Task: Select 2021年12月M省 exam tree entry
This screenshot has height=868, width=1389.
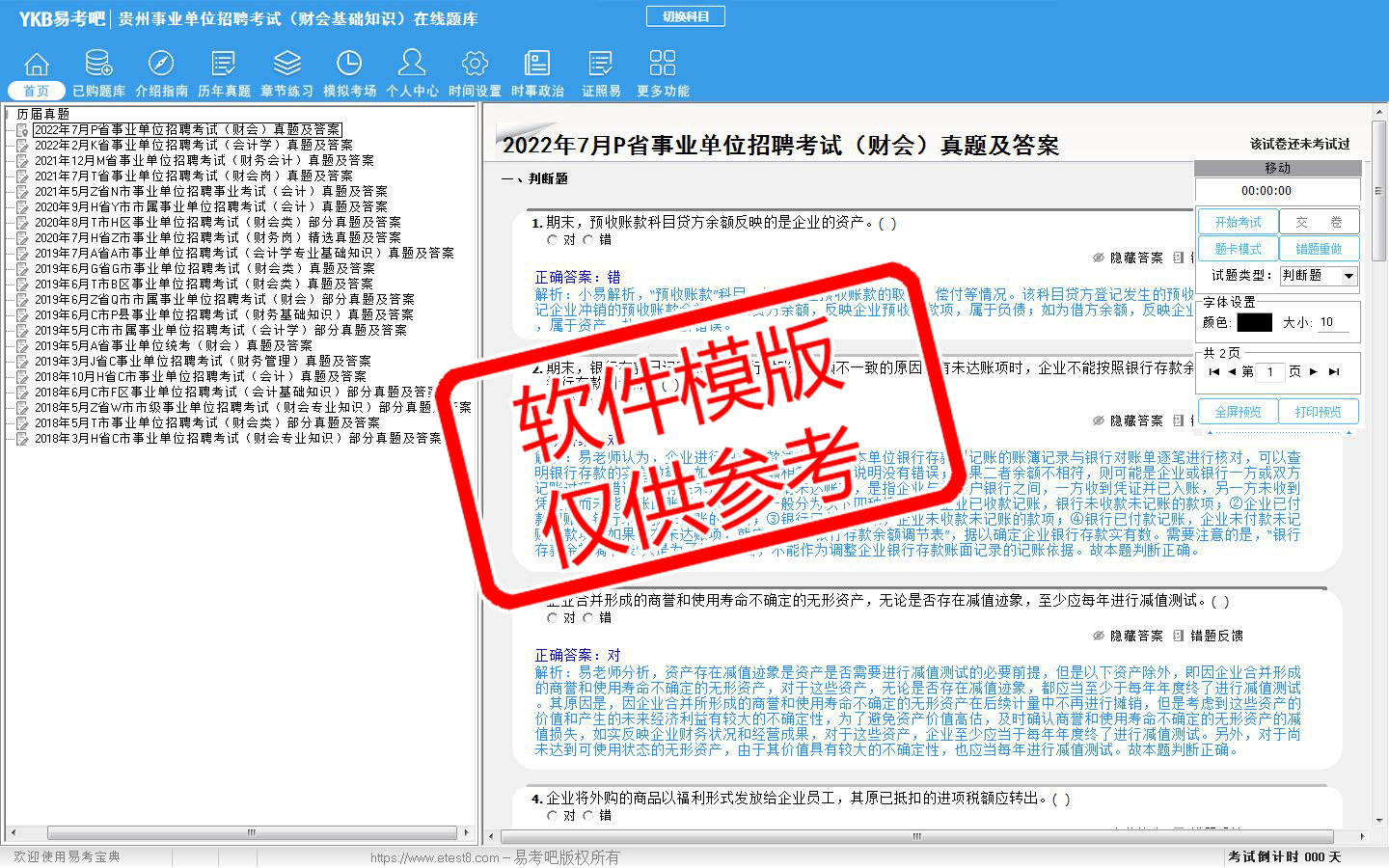Action: [x=204, y=160]
